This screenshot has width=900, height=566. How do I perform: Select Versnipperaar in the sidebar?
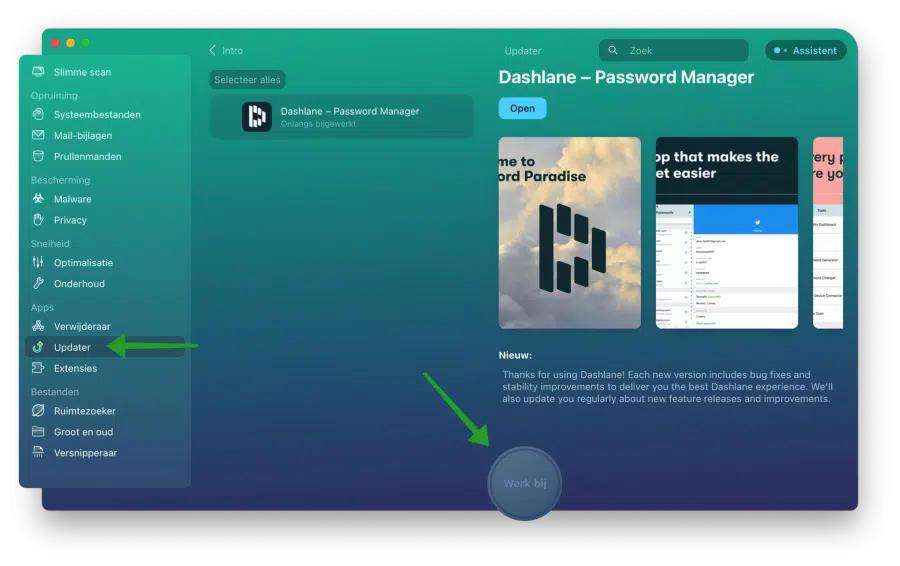click(105, 452)
